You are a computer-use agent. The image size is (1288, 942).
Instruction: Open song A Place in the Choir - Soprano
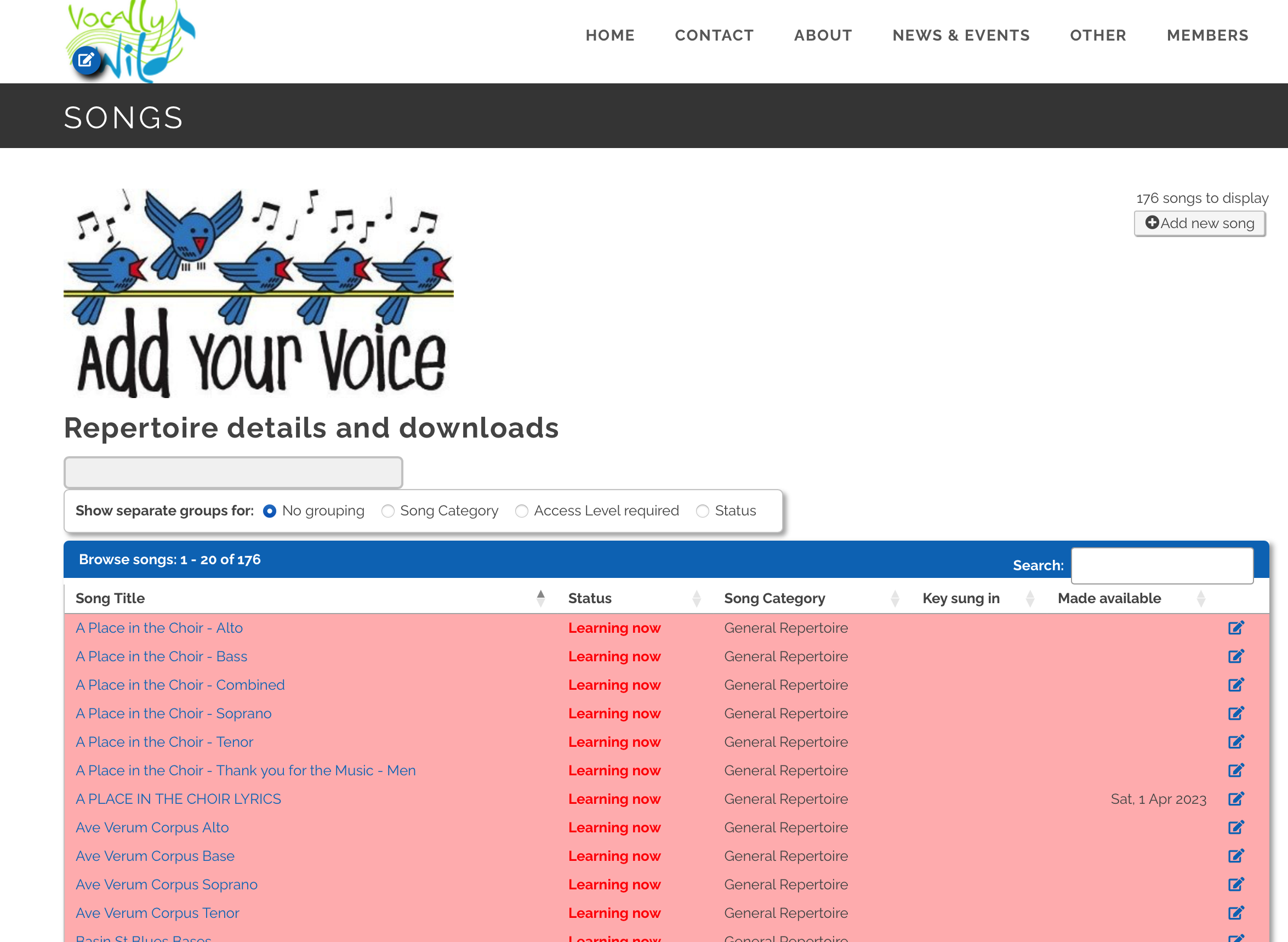tap(173, 713)
